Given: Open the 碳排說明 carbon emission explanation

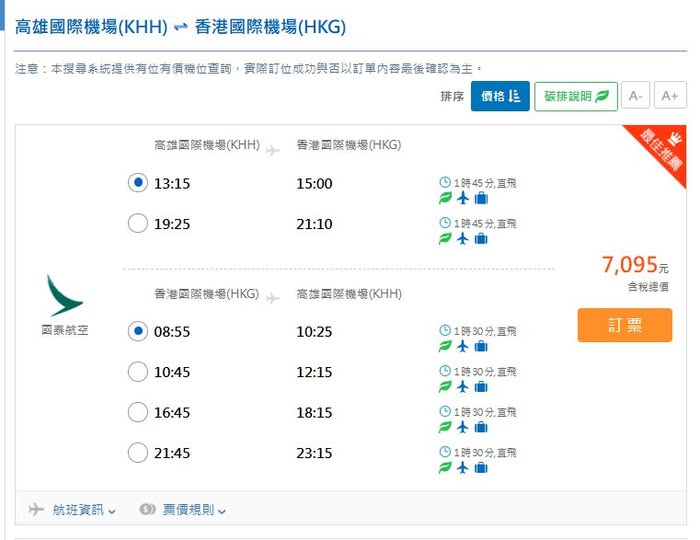Looking at the screenshot, I should click(575, 96).
